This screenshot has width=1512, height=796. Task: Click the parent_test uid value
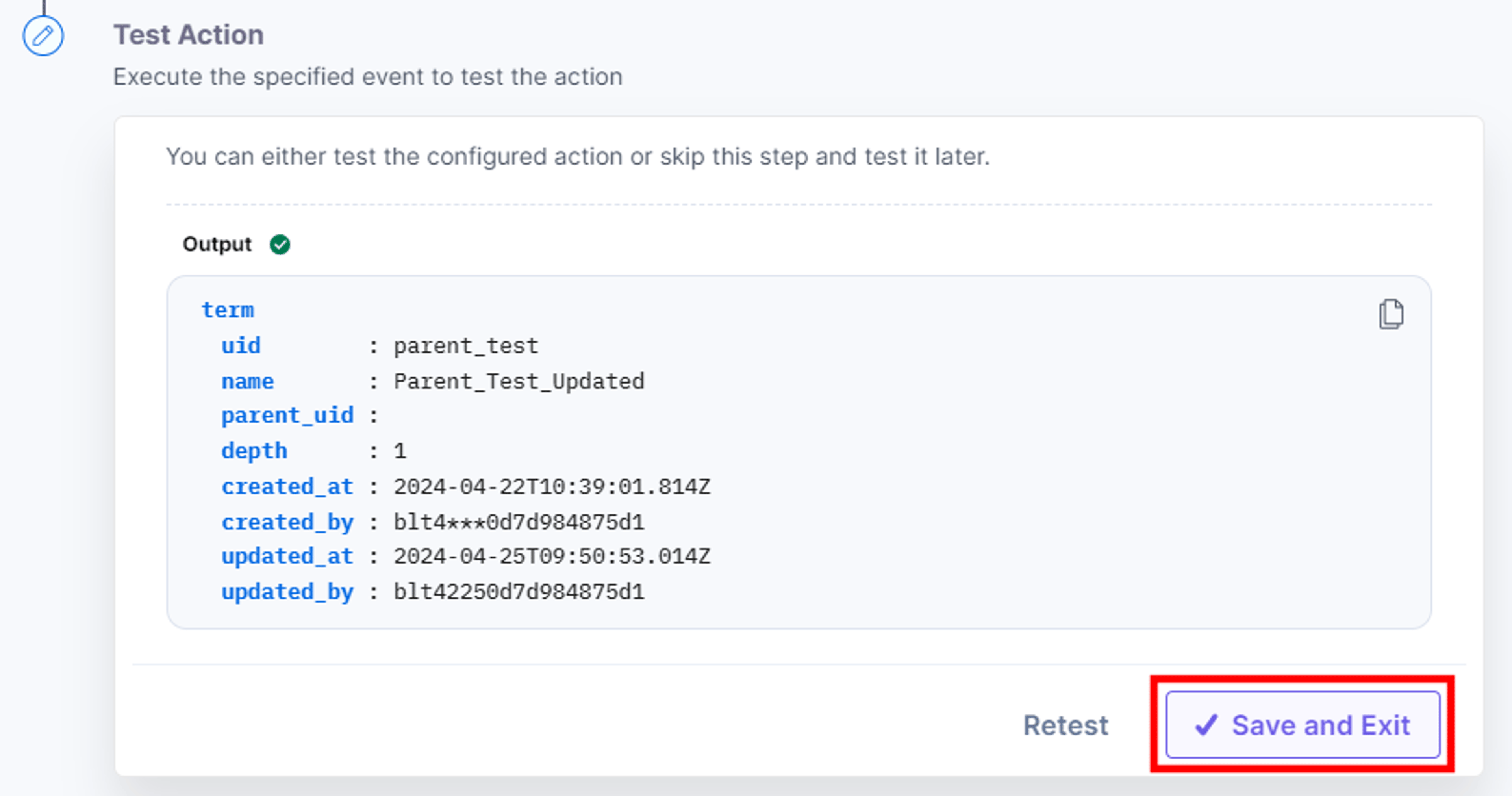click(x=466, y=346)
